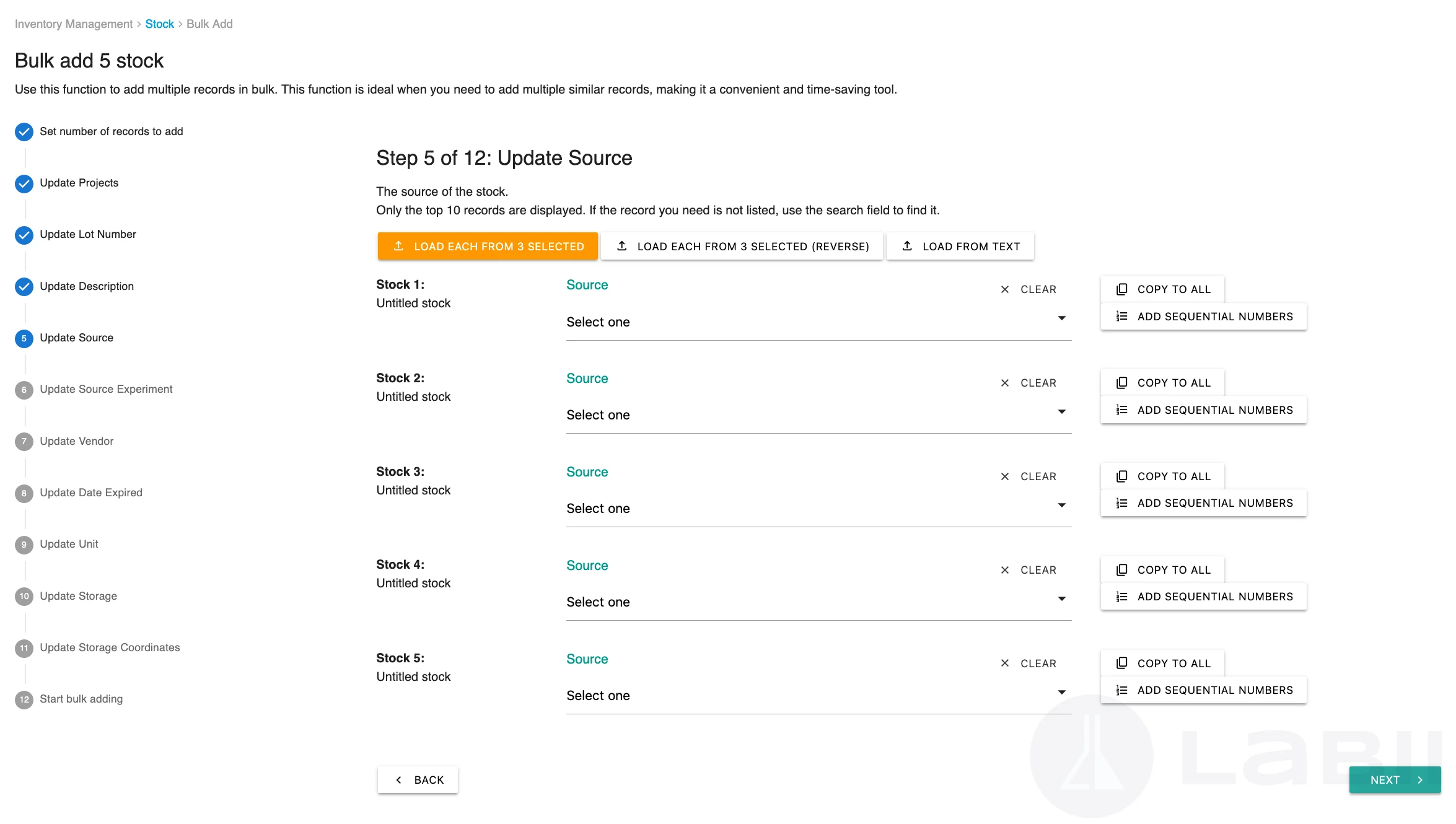Viewport: 1456px width, 824px height.
Task: Click completed checkmark for Update Projects step
Action: (24, 183)
